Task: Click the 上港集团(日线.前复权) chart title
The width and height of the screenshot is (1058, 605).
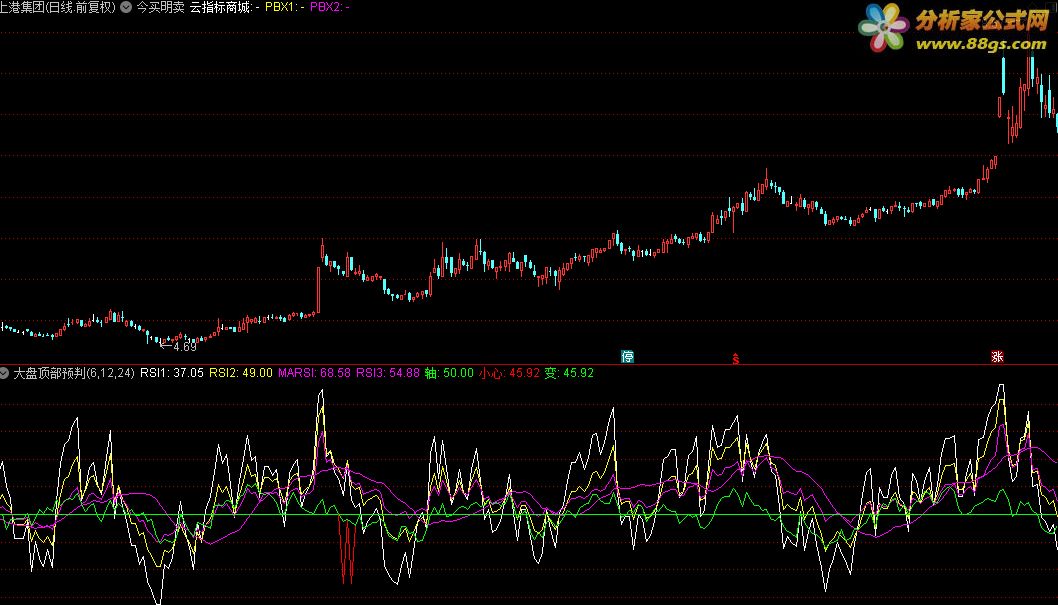Action: [x=58, y=7]
